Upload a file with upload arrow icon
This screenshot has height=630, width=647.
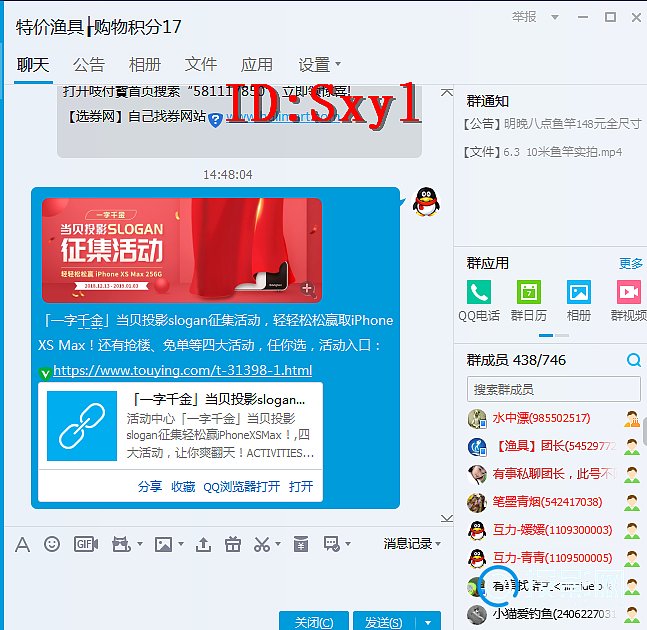point(203,544)
